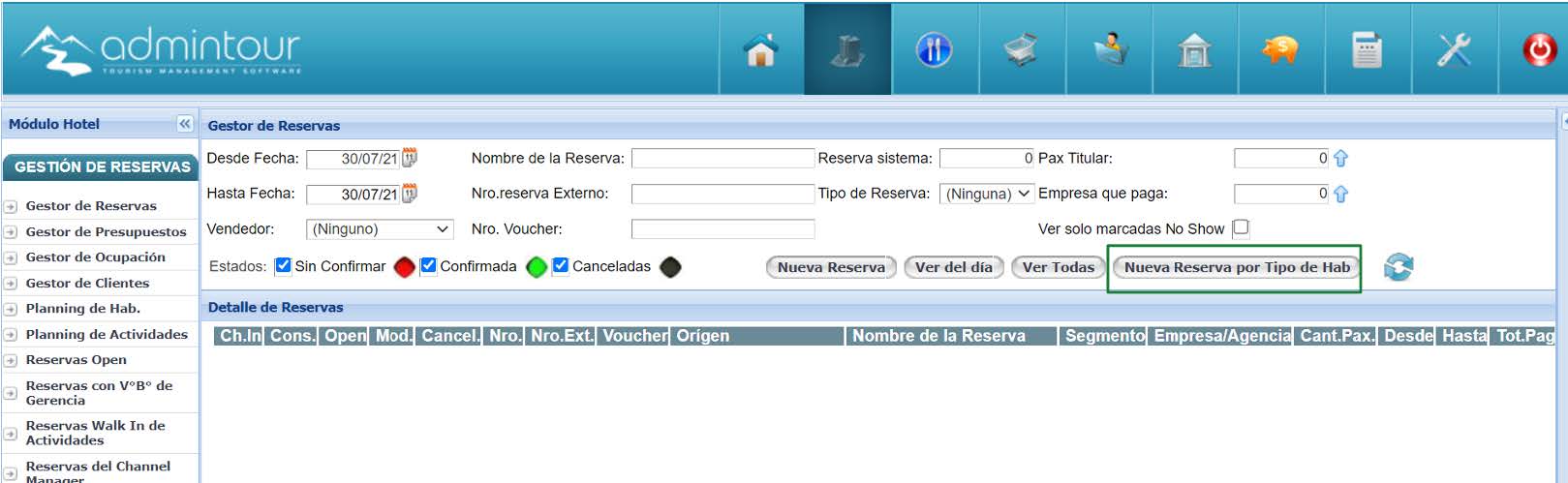Click the Cancel. column header
The image size is (1568, 483).
450,336
